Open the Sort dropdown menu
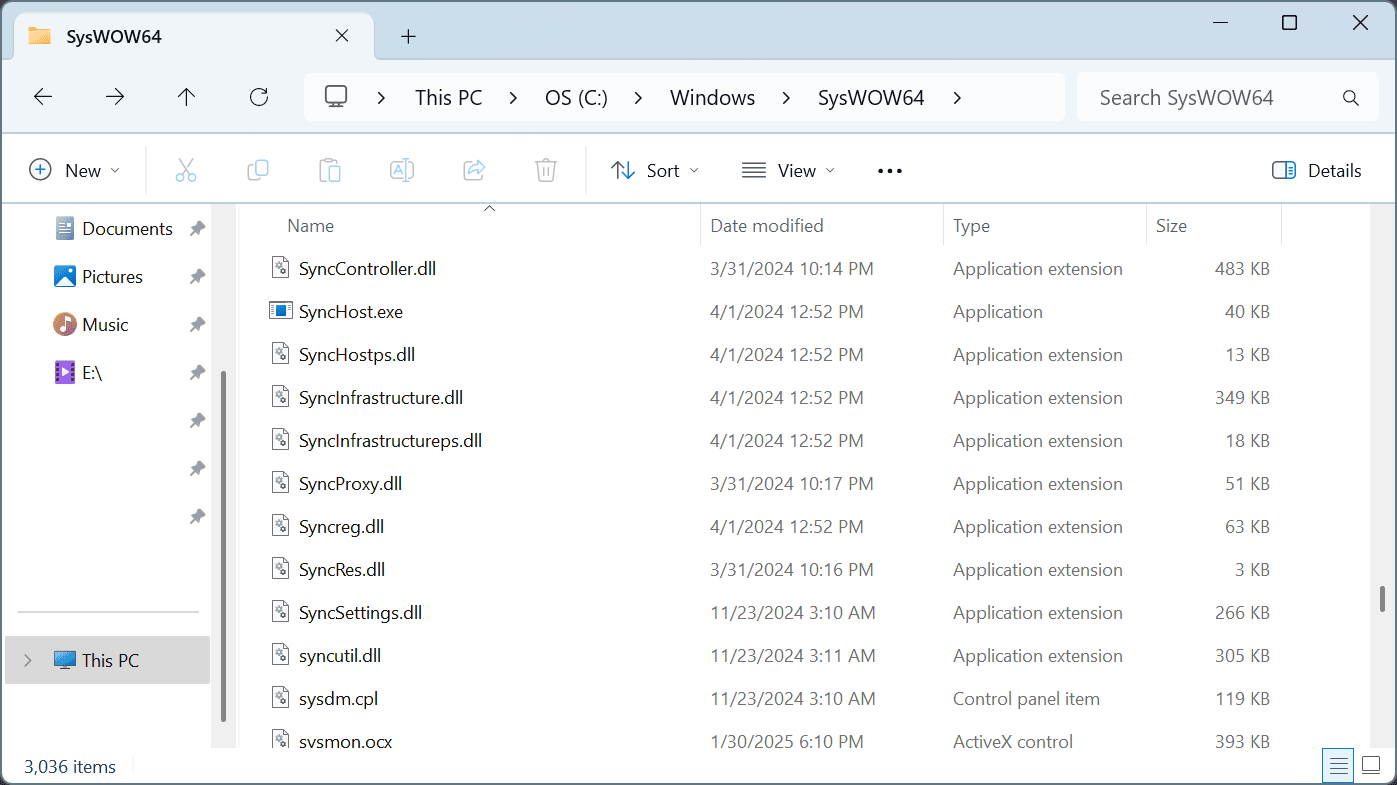 point(656,171)
